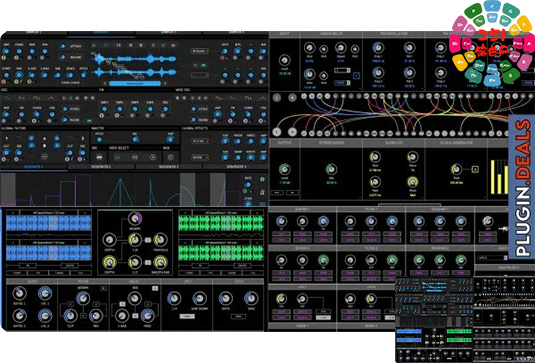
Task: Toggle the small square between LIN and TRIANGLE knobs
Action: click(x=148, y=240)
